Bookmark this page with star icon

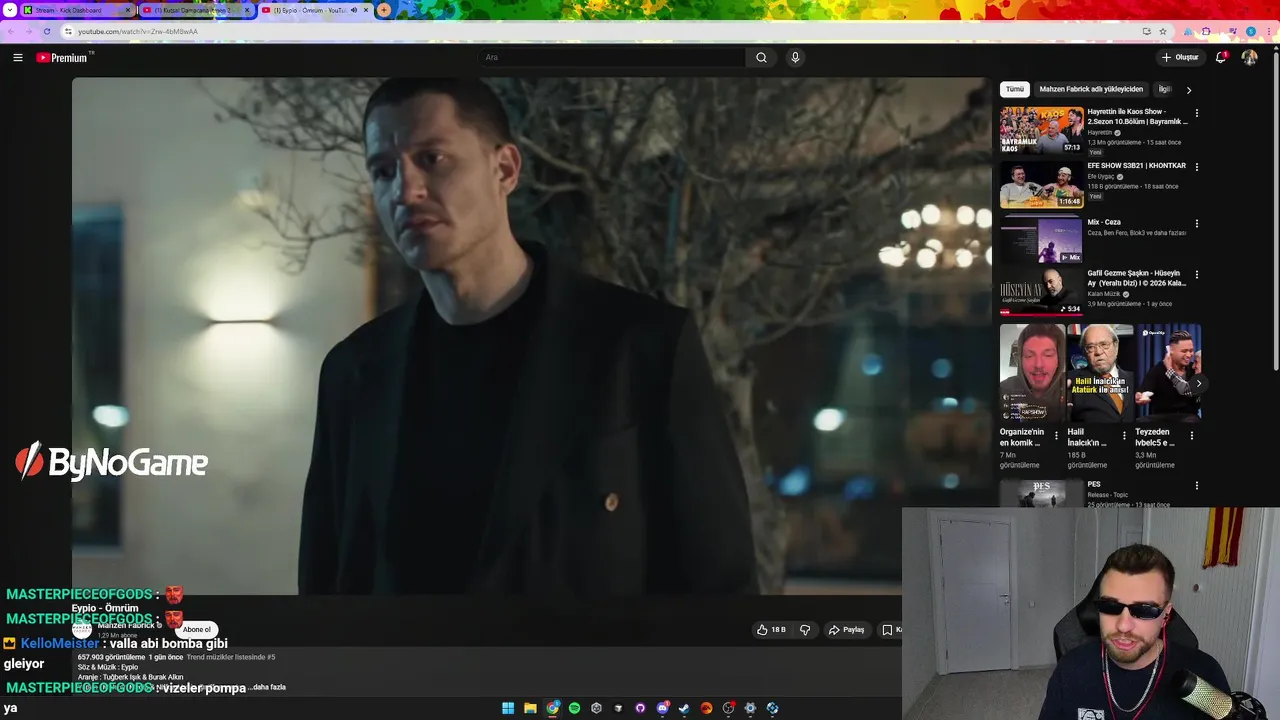pos(1163,31)
